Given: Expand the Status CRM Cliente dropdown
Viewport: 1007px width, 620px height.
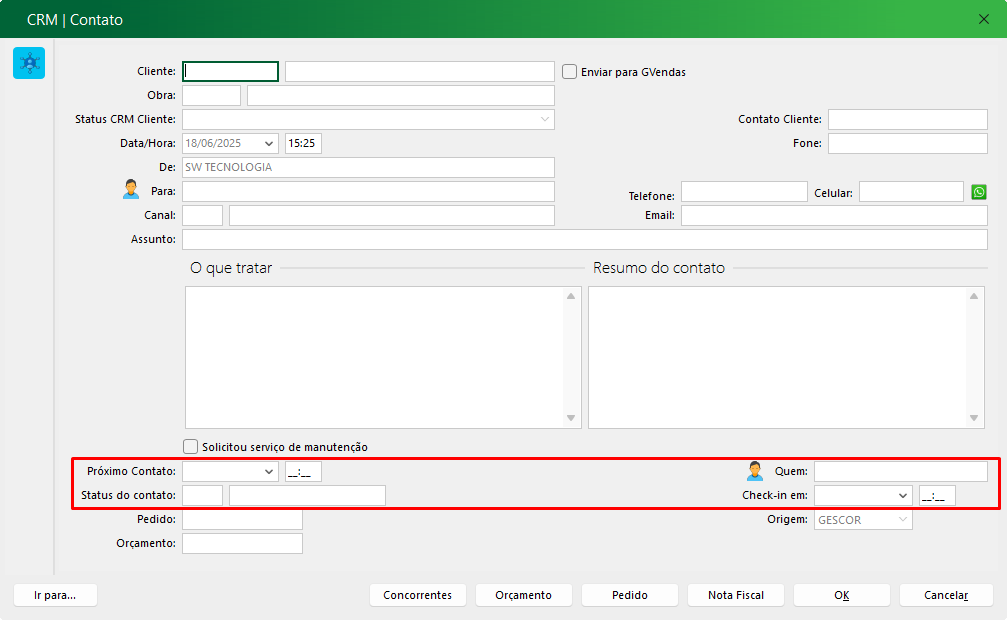Looking at the screenshot, I should [x=544, y=119].
